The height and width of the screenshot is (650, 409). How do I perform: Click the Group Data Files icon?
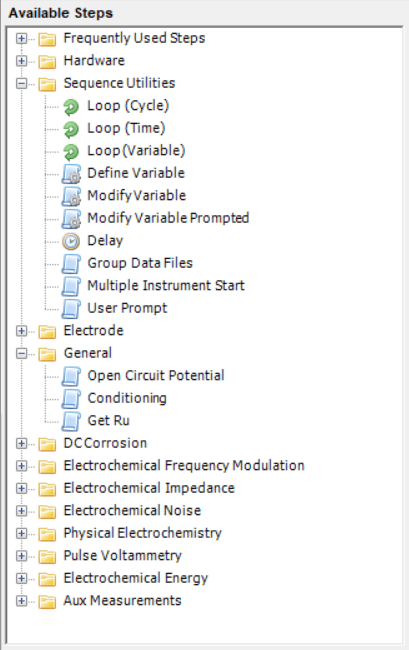[x=71, y=264]
